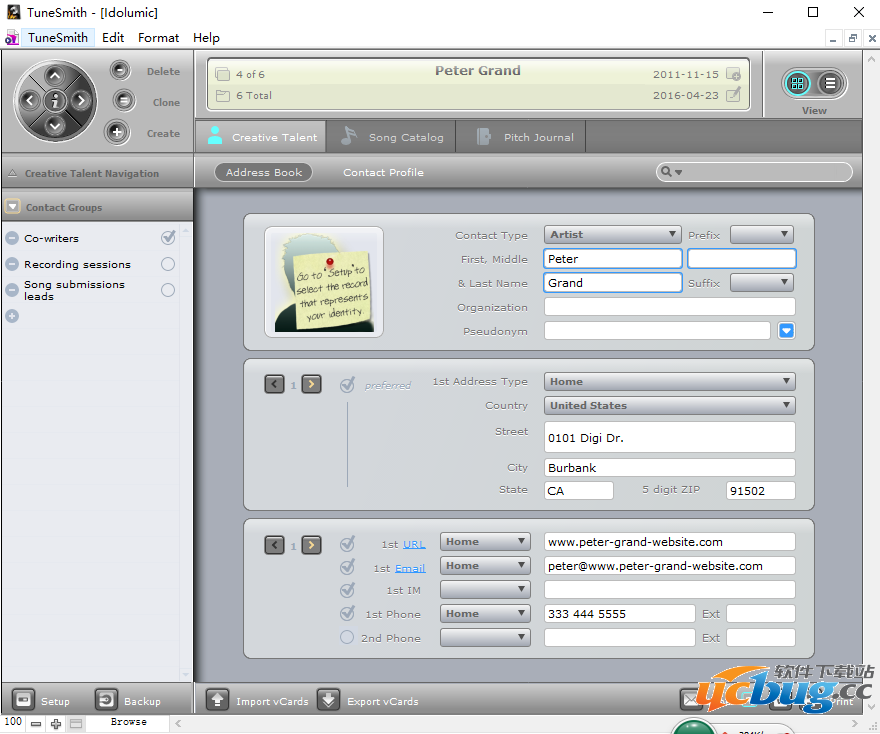Click the contact photo thumbnail
880x734 pixels.
tap(324, 281)
